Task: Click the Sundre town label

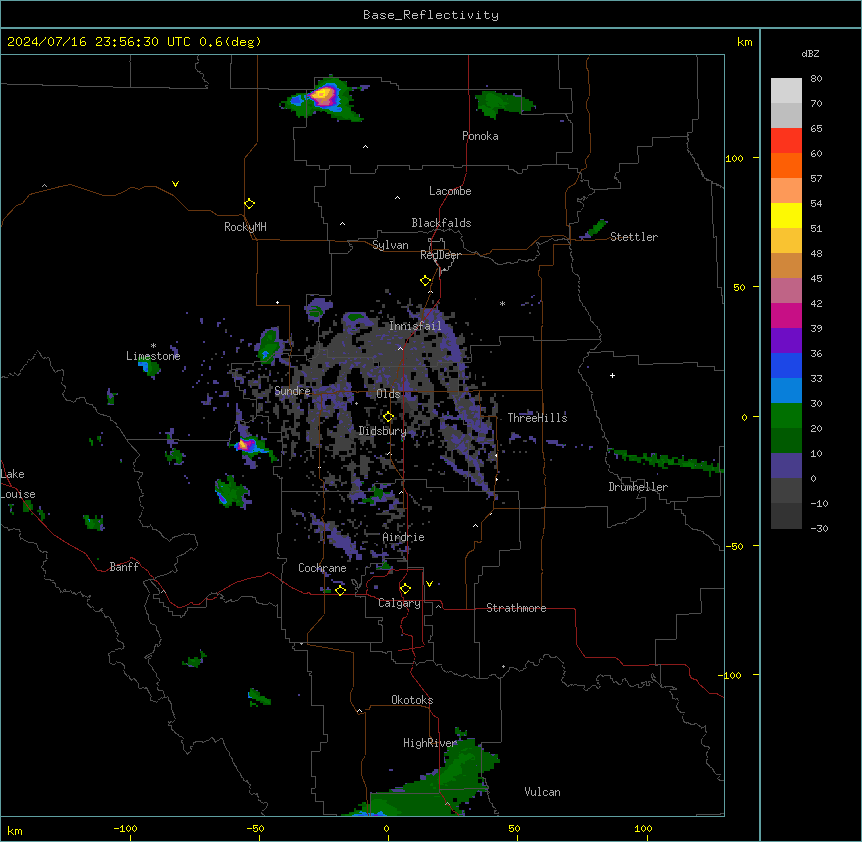Action: (x=292, y=391)
